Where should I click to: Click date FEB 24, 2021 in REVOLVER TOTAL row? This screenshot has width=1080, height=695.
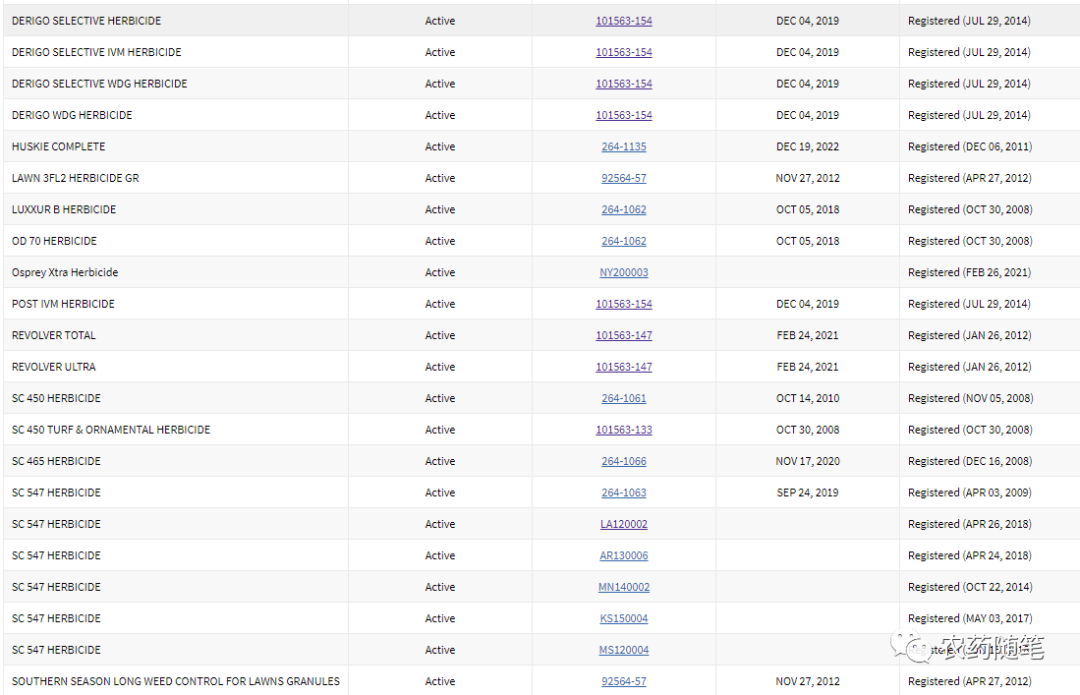pos(807,335)
